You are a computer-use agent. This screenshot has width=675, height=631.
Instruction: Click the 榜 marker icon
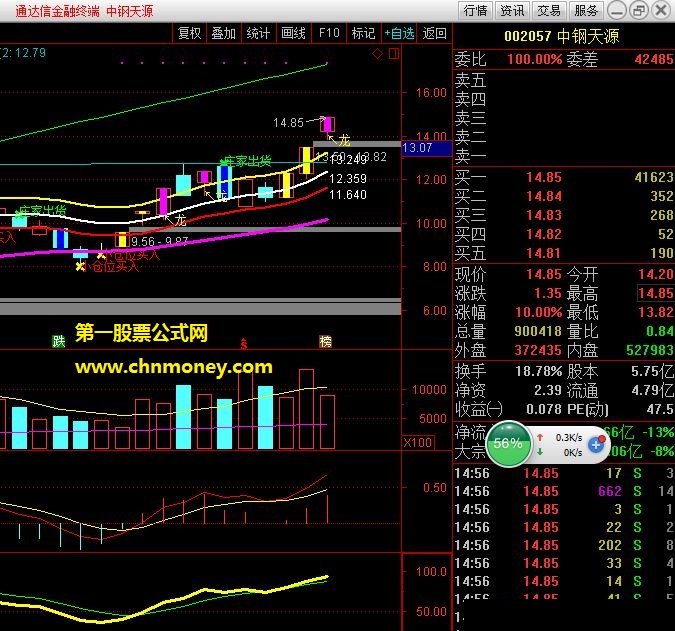click(x=325, y=341)
